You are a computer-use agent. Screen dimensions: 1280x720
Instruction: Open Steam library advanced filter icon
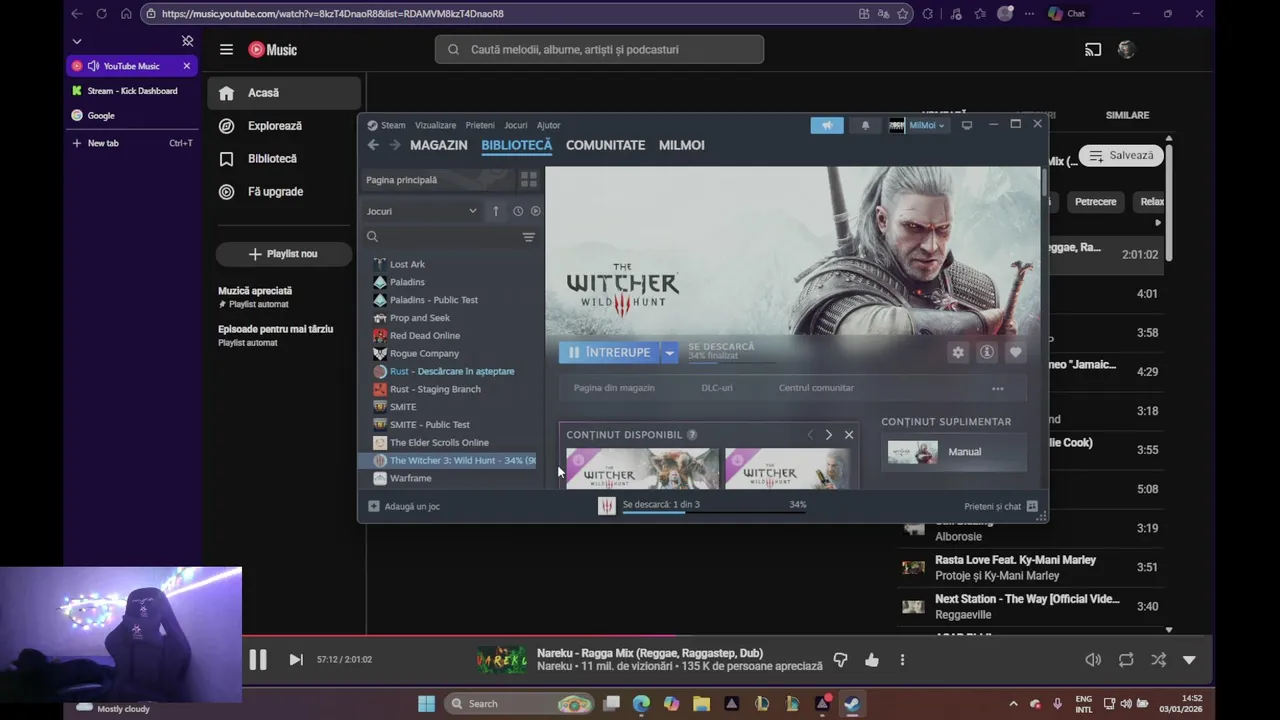pos(529,237)
